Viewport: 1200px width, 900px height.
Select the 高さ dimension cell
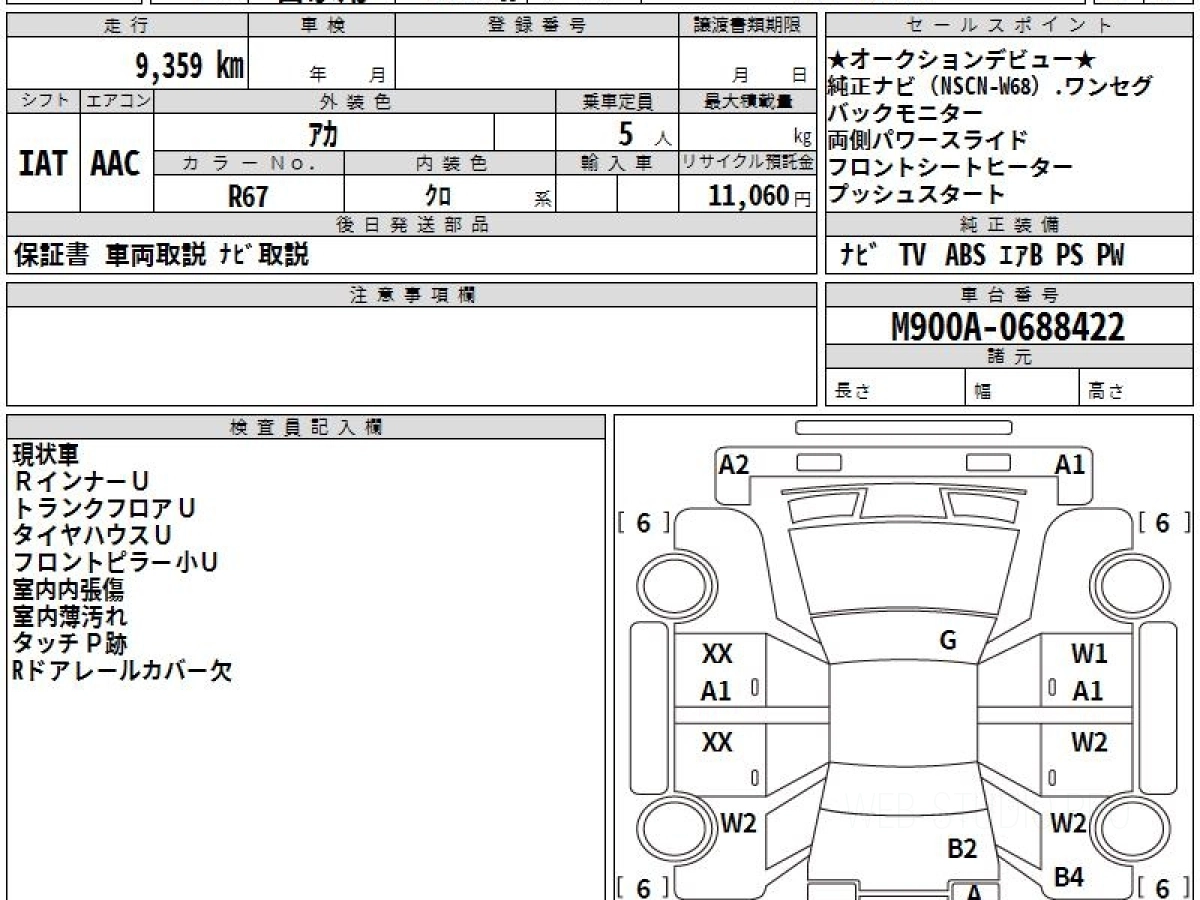pos(1136,389)
